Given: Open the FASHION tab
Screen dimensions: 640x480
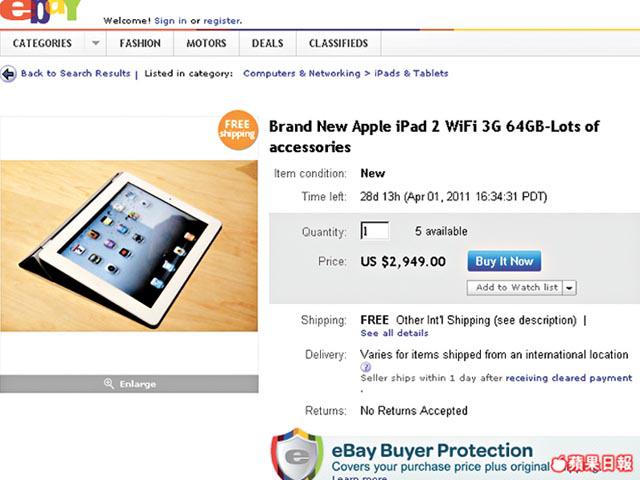Looking at the screenshot, I should (x=140, y=43).
